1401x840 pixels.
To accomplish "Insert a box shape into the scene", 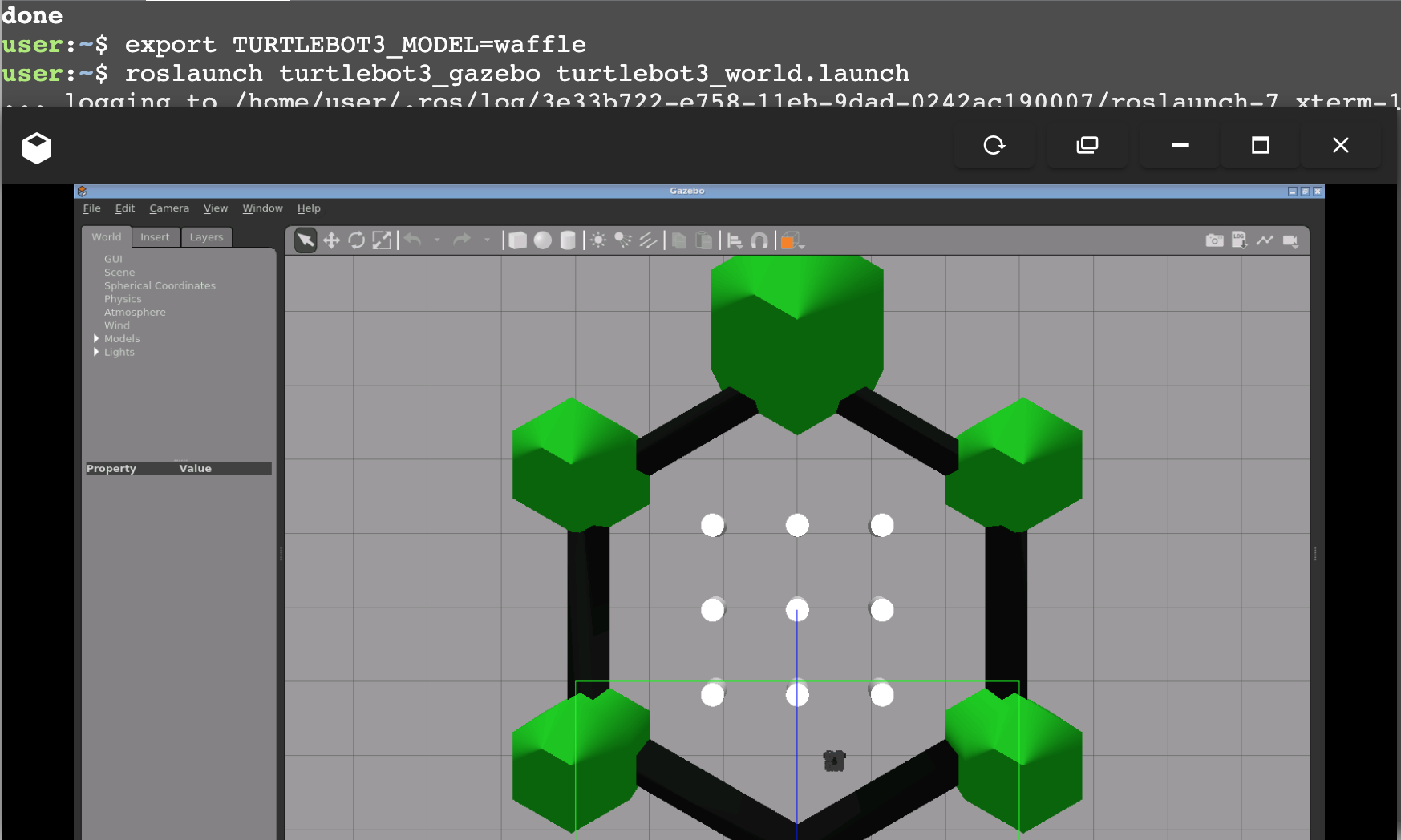I will pos(517,240).
